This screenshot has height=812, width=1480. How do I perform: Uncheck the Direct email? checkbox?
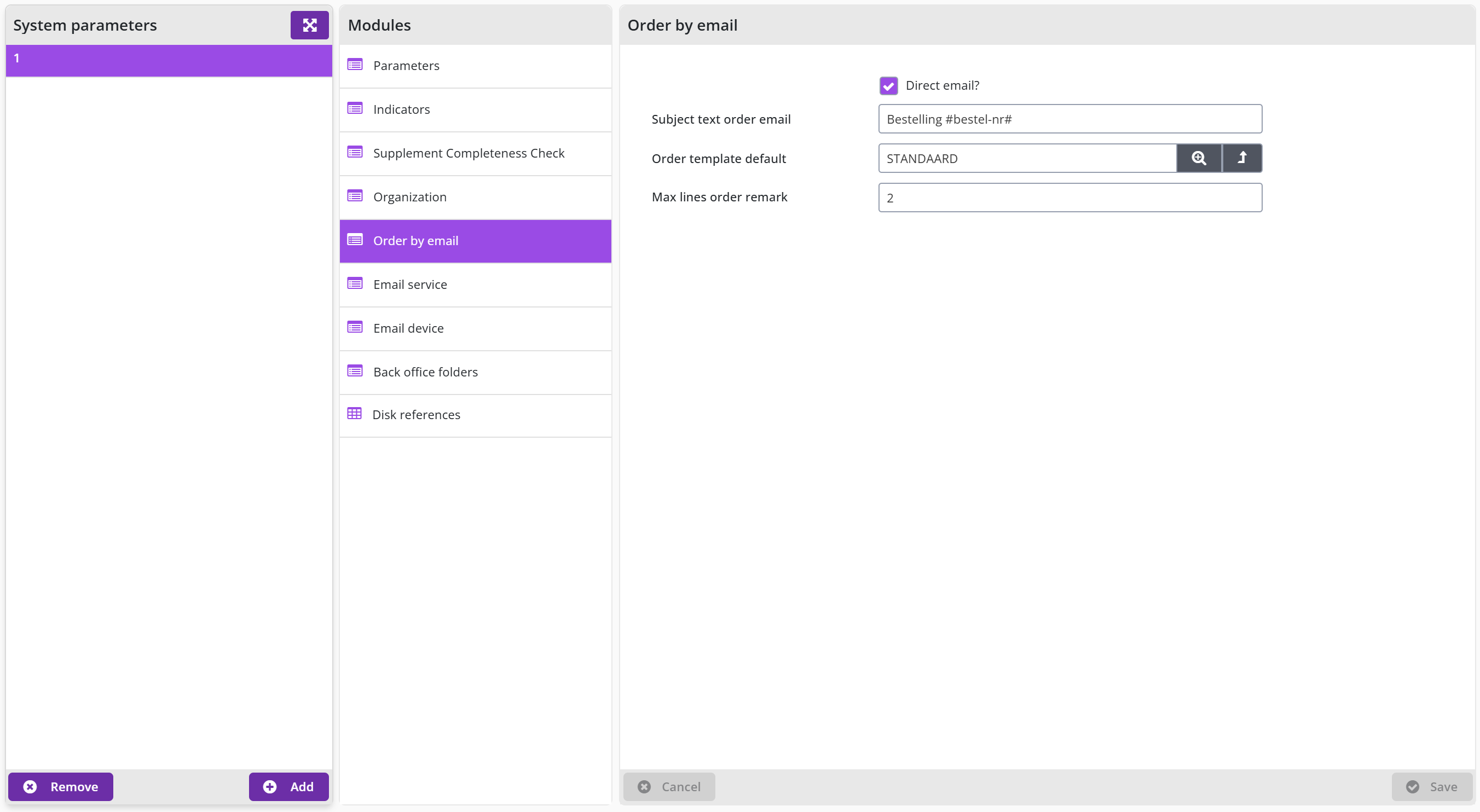click(x=888, y=85)
